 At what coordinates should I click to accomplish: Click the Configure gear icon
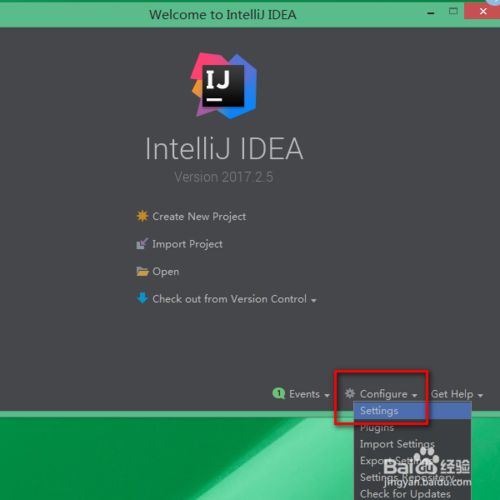350,394
